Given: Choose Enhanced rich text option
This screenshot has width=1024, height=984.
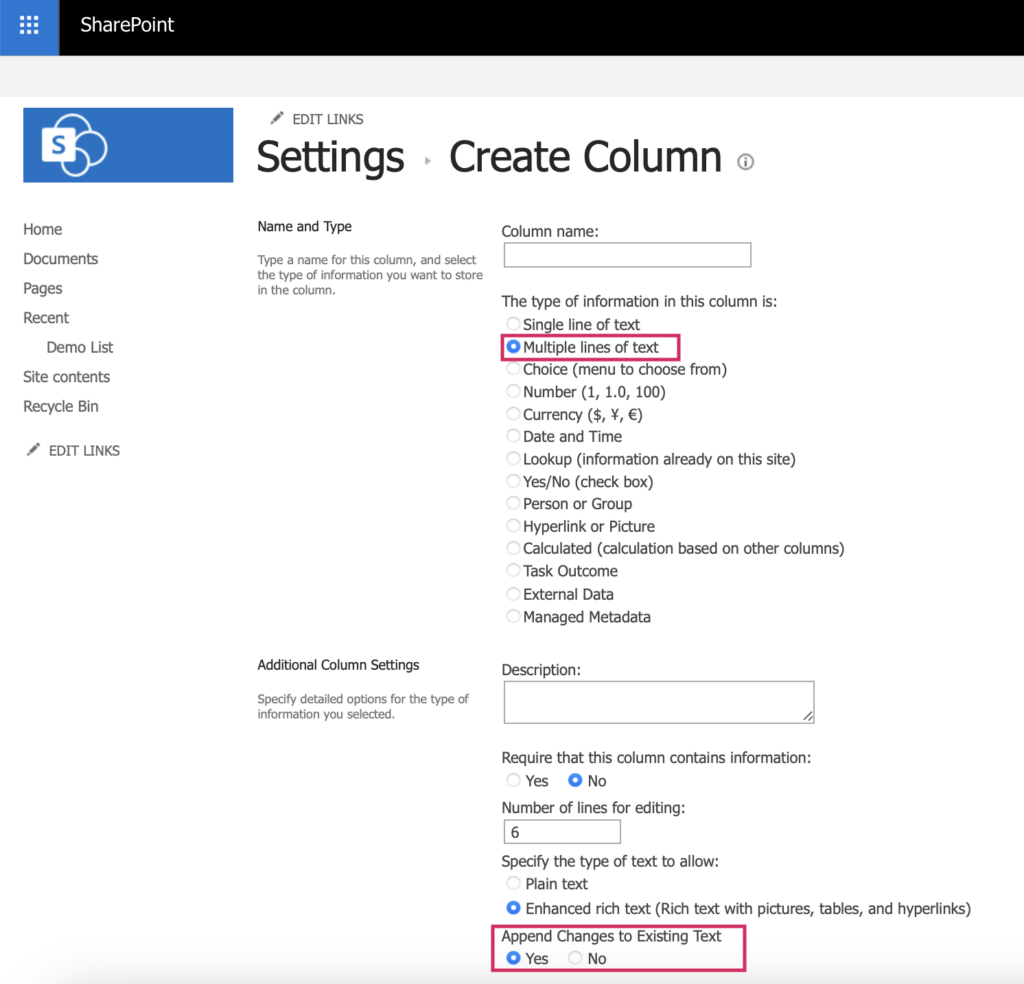Looking at the screenshot, I should [513, 908].
